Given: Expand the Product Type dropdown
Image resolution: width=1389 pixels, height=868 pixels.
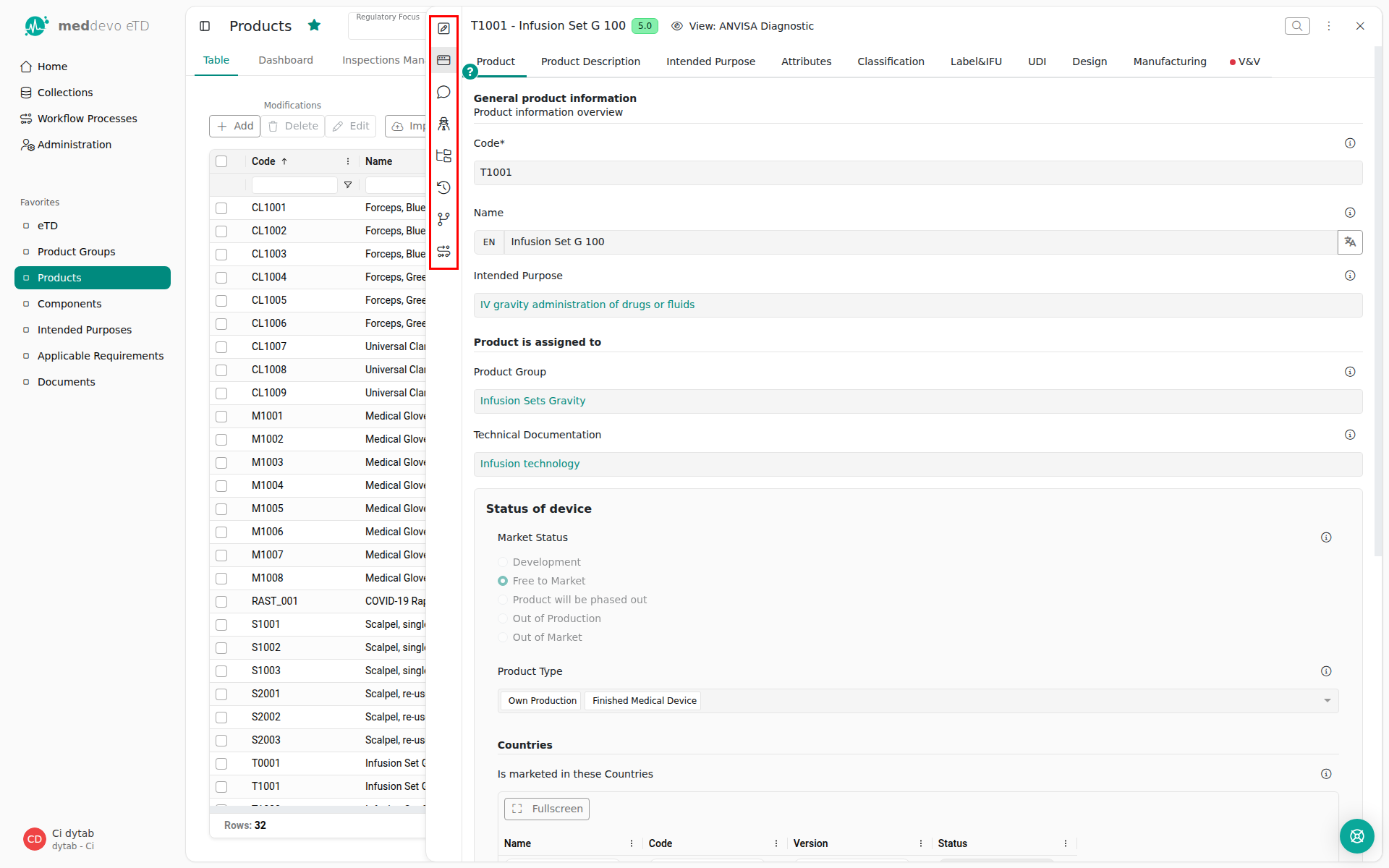Looking at the screenshot, I should [1327, 701].
